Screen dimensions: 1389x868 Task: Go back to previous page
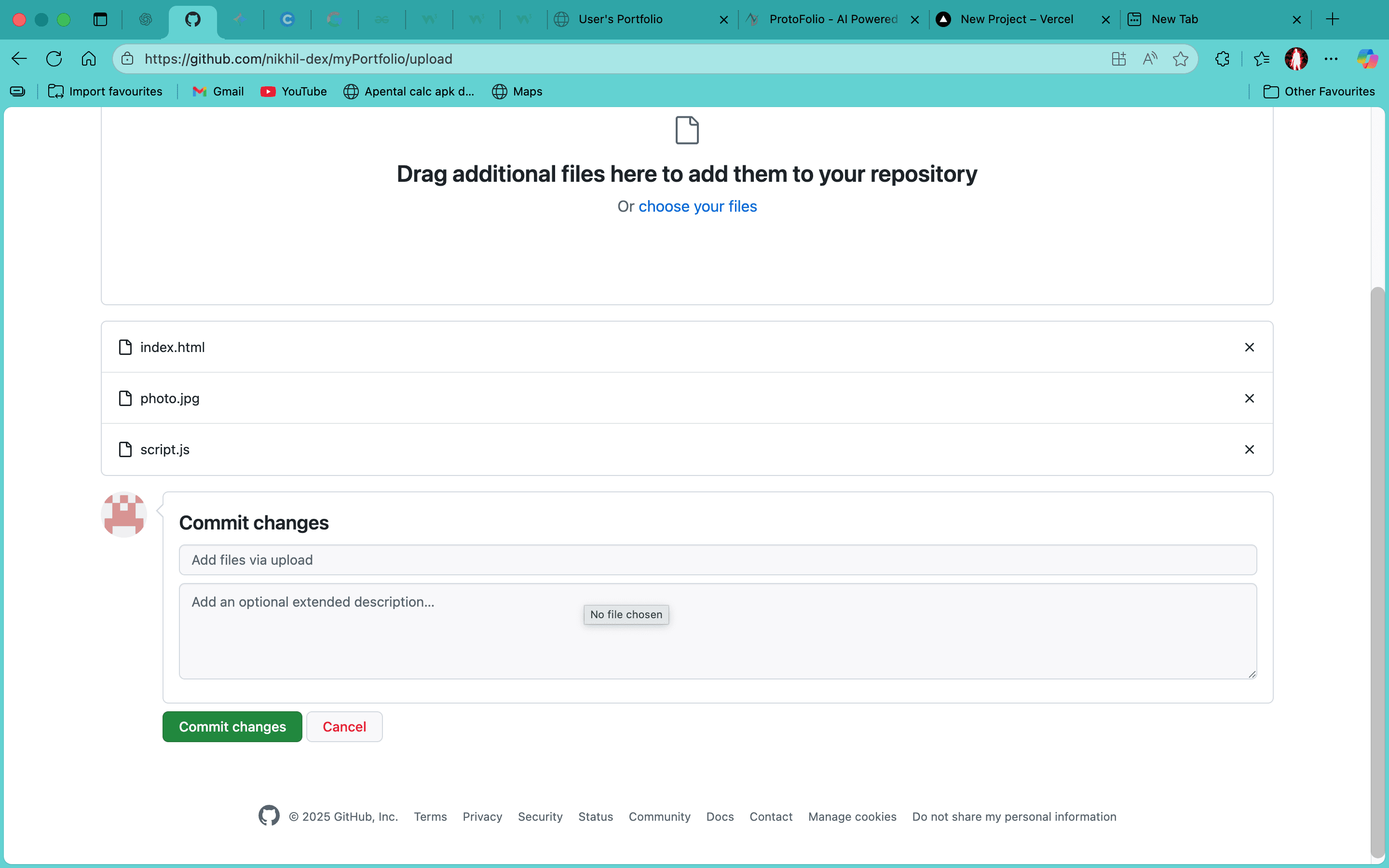click(19, 58)
